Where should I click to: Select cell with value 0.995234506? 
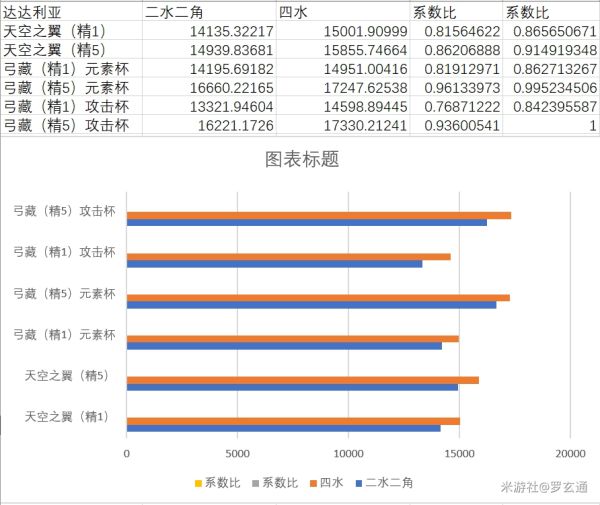[551, 87]
